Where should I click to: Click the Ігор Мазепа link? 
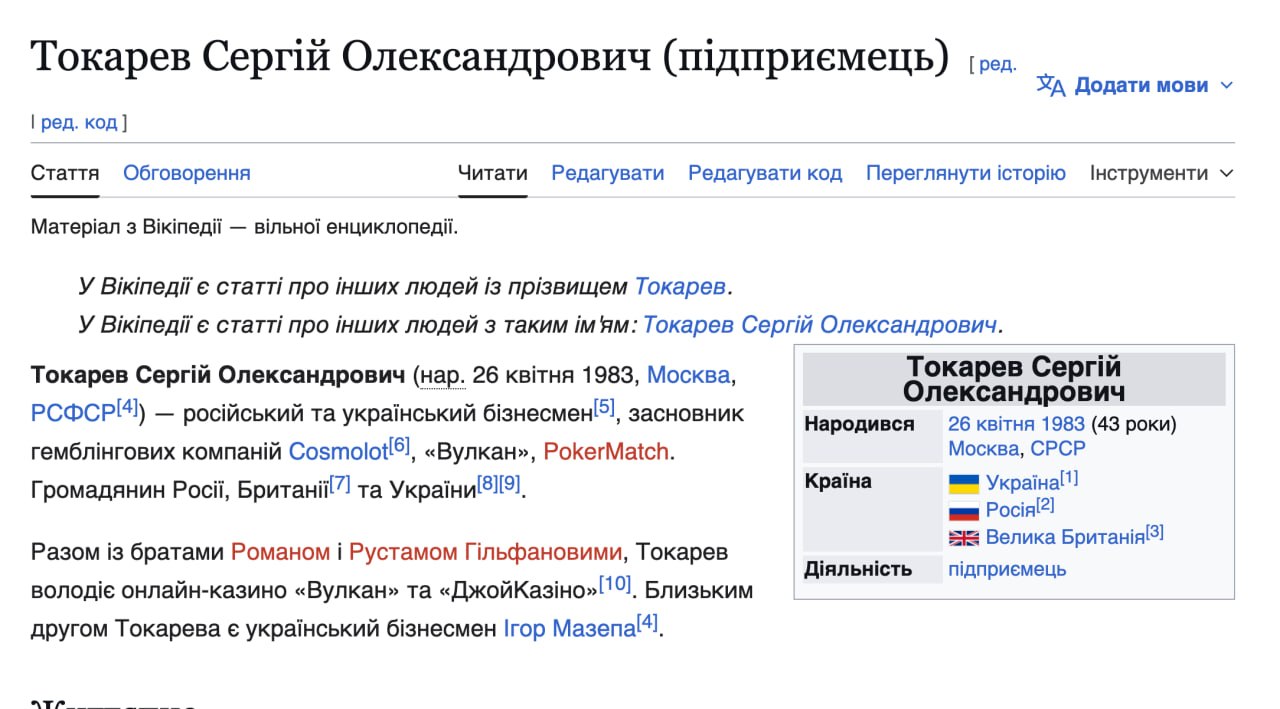[570, 630]
